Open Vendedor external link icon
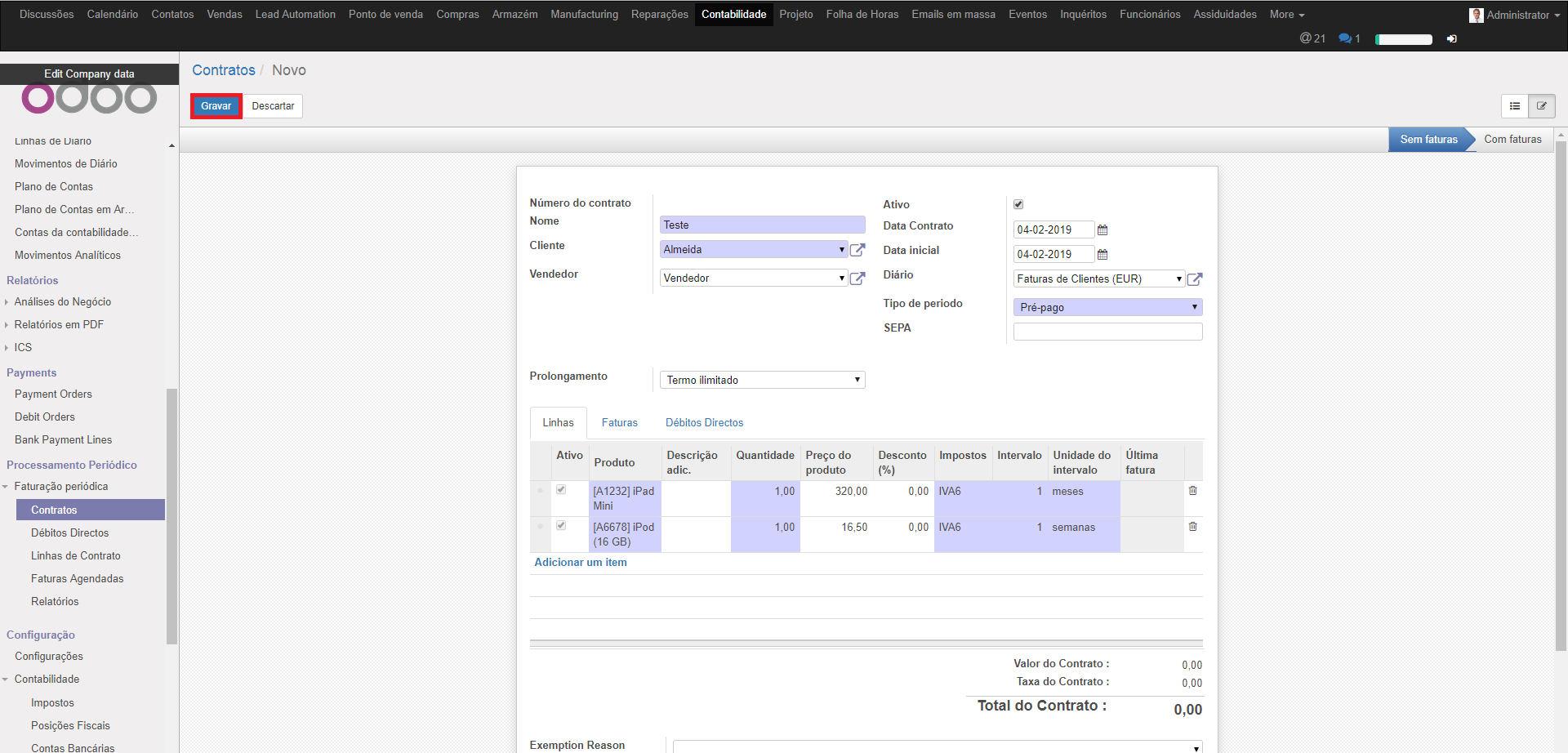Image resolution: width=1568 pixels, height=753 pixels. pos(857,278)
